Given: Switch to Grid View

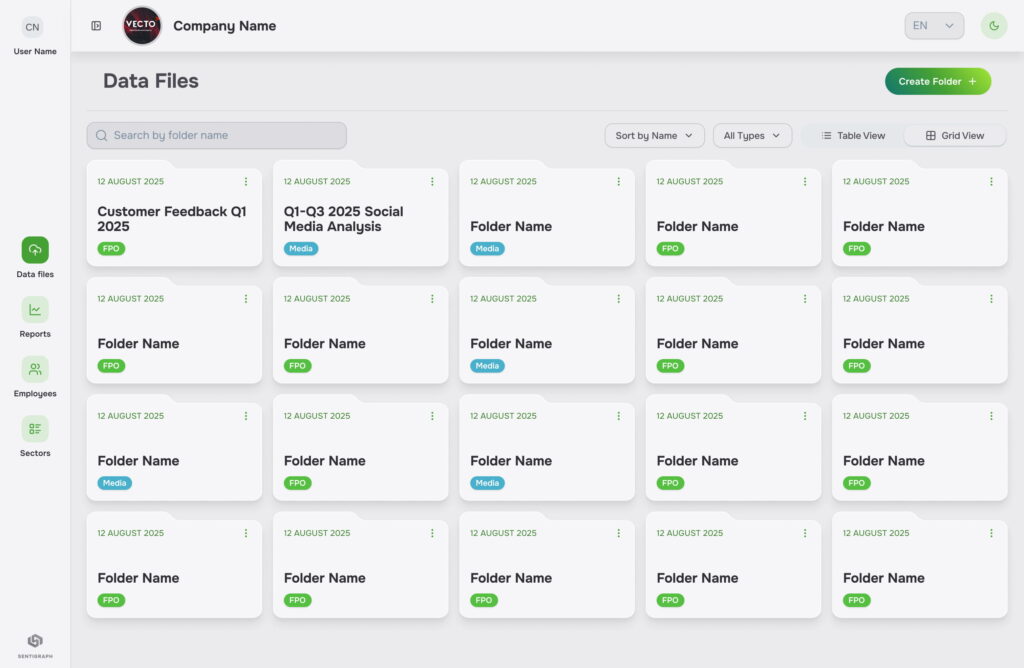Looking at the screenshot, I should pyautogui.click(x=954, y=136).
